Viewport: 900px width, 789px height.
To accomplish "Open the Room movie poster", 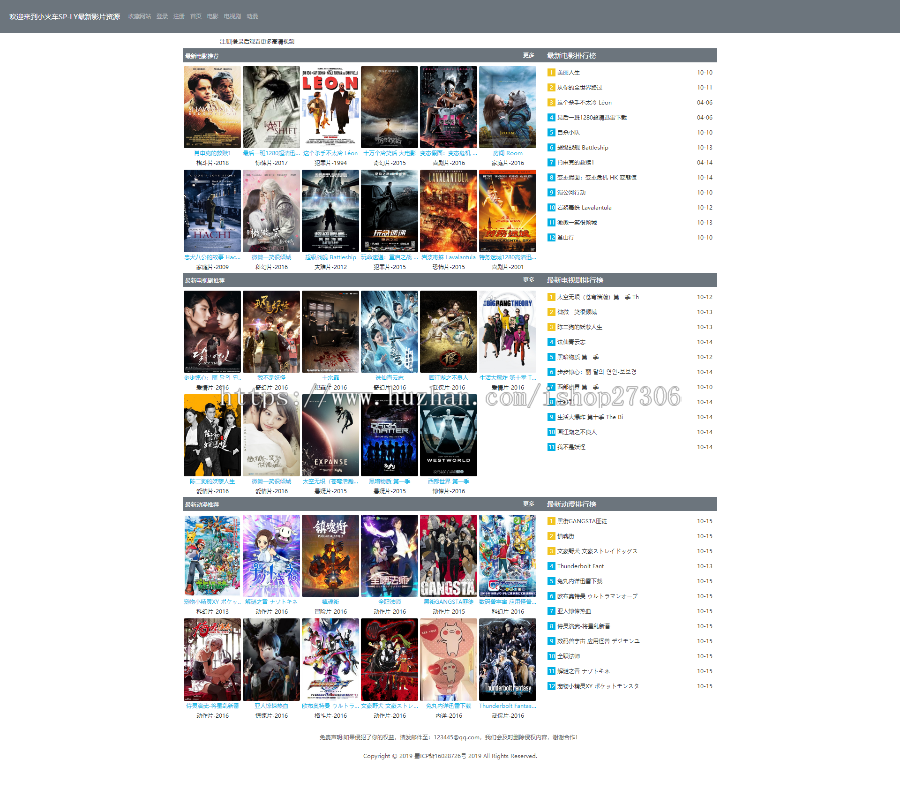I will click(x=507, y=107).
